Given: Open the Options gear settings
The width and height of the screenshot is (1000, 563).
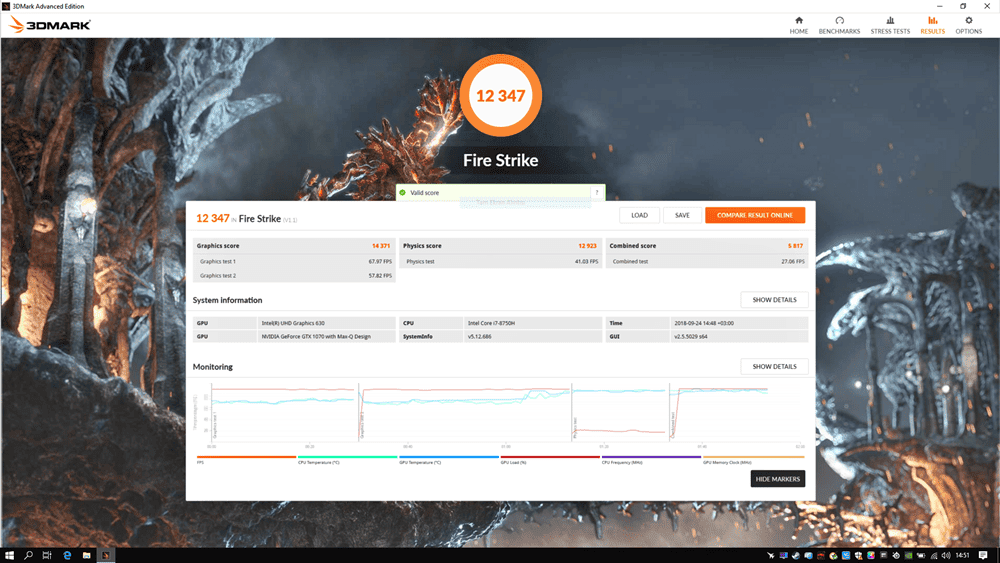Looking at the screenshot, I should (968, 25).
